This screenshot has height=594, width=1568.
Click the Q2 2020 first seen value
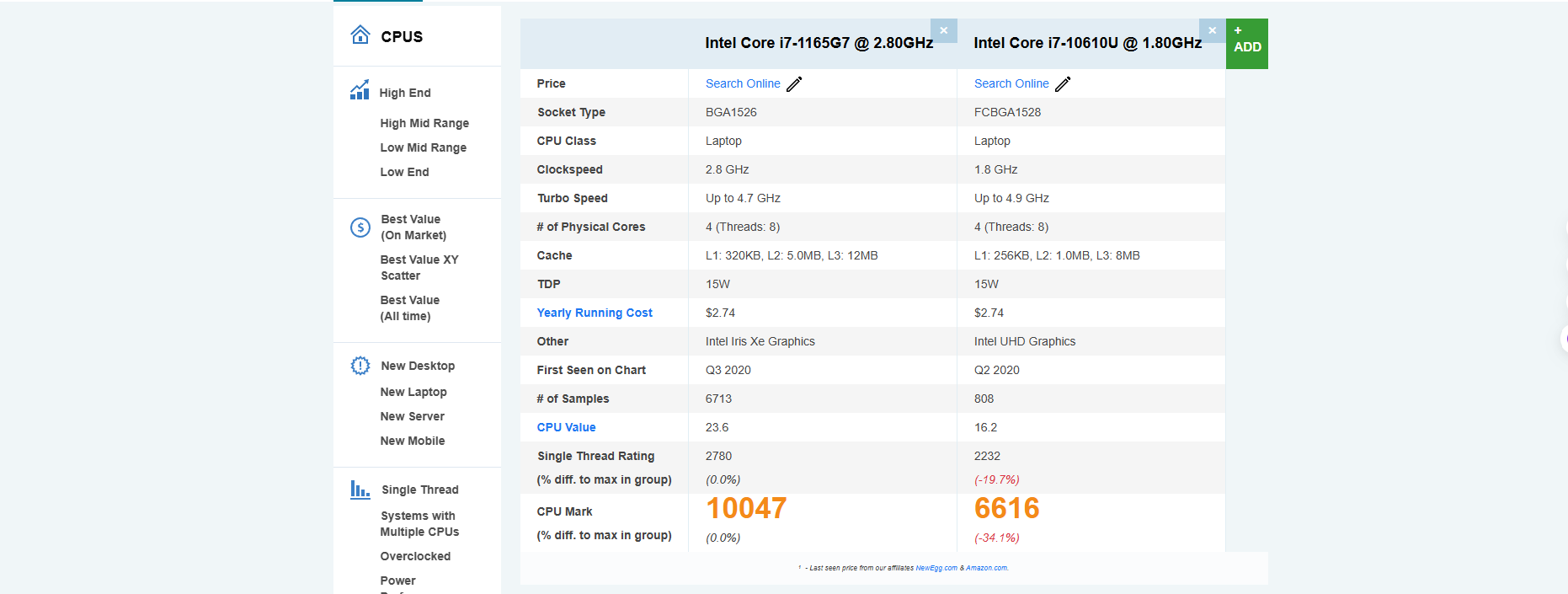coord(997,370)
